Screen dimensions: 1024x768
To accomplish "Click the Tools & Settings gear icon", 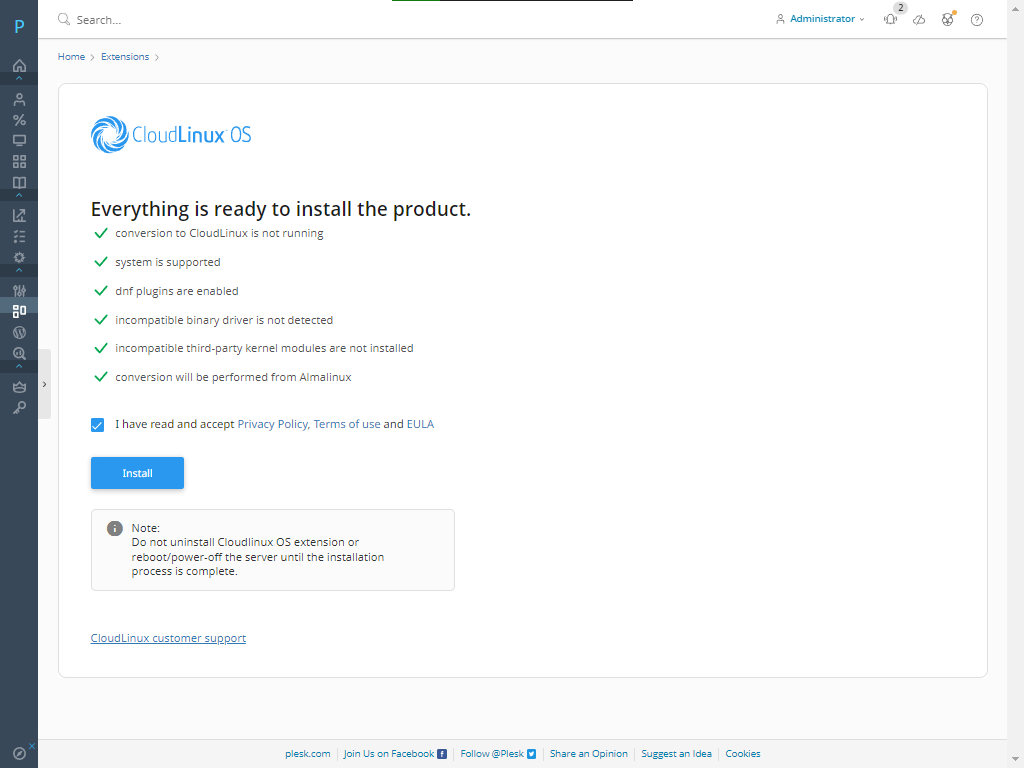I will pos(19,257).
